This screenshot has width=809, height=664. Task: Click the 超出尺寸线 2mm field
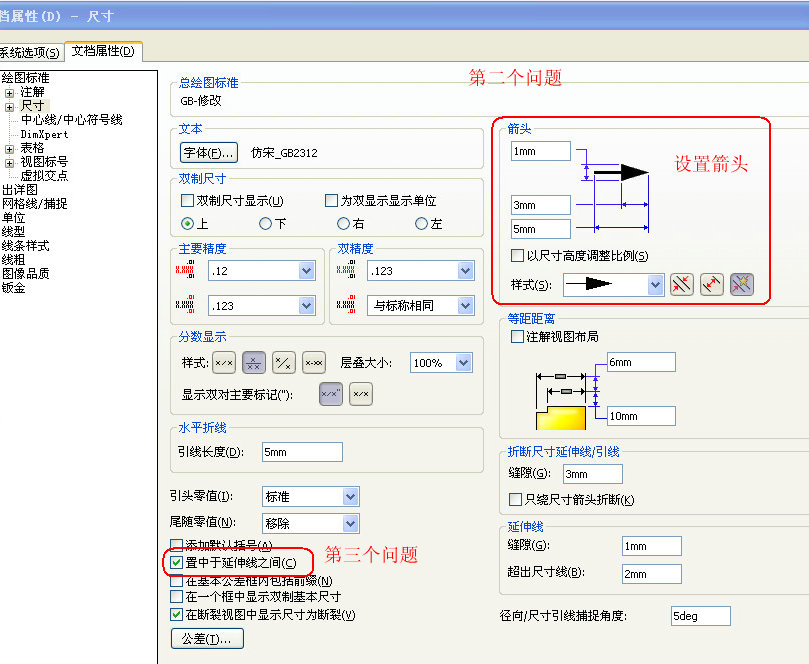point(652,574)
